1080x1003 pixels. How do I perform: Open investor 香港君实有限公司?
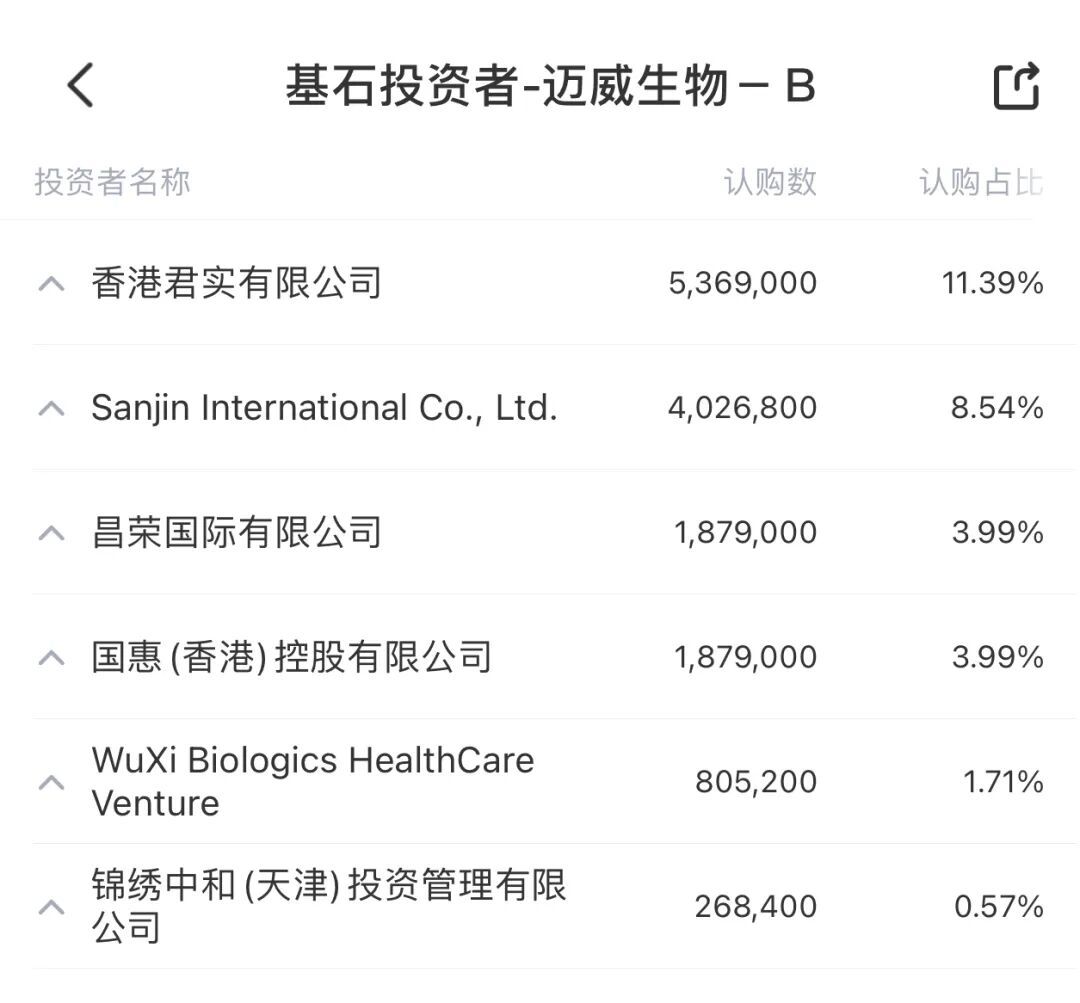236,283
